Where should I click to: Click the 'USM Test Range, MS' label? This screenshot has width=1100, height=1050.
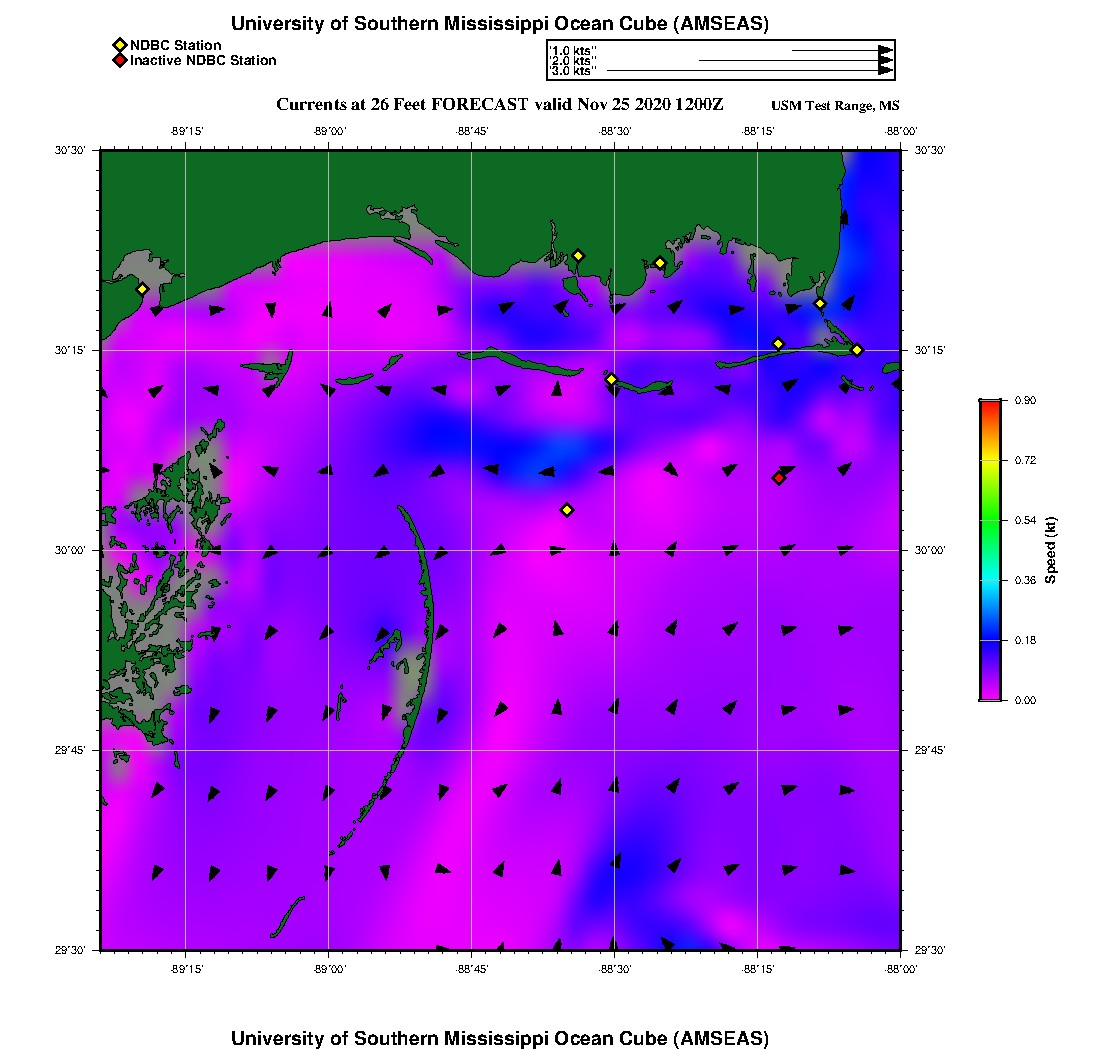point(835,105)
